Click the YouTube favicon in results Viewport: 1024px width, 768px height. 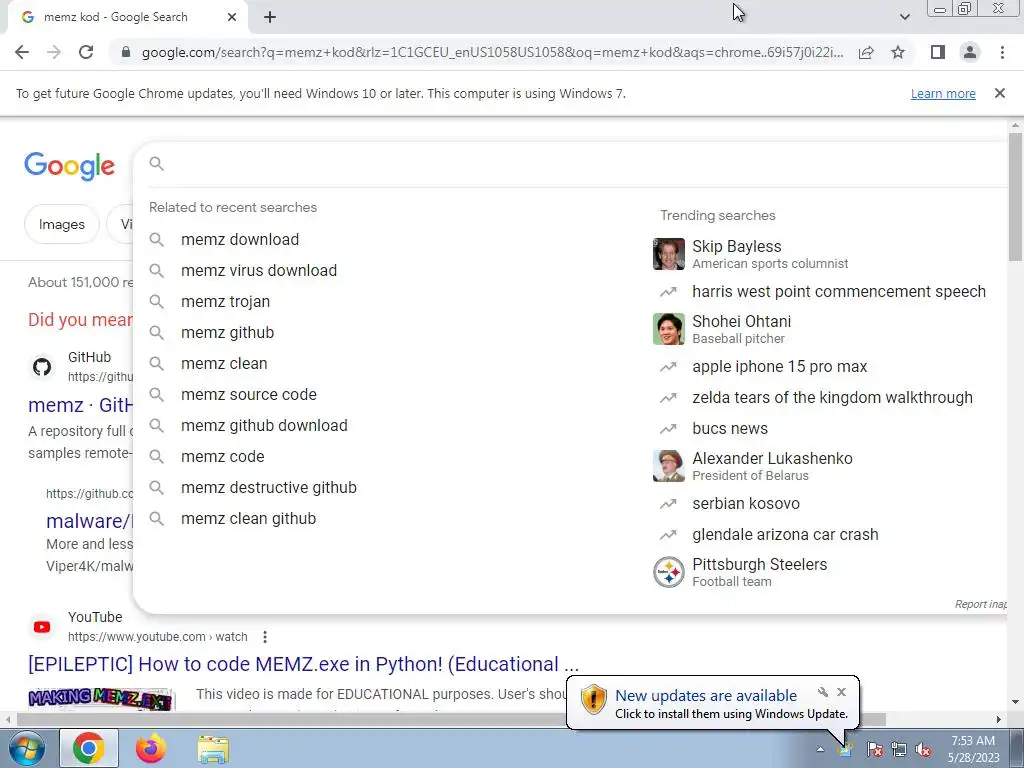[x=42, y=627]
